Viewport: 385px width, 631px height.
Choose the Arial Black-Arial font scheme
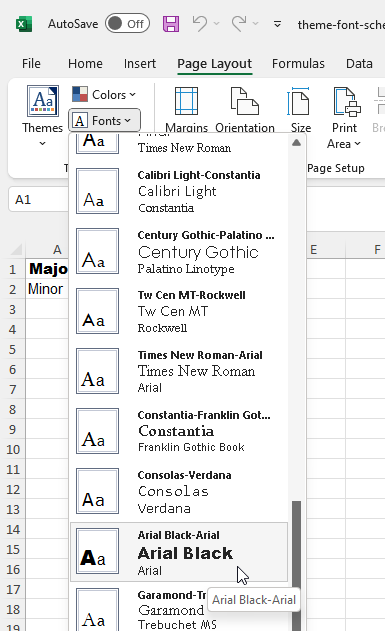(x=179, y=552)
